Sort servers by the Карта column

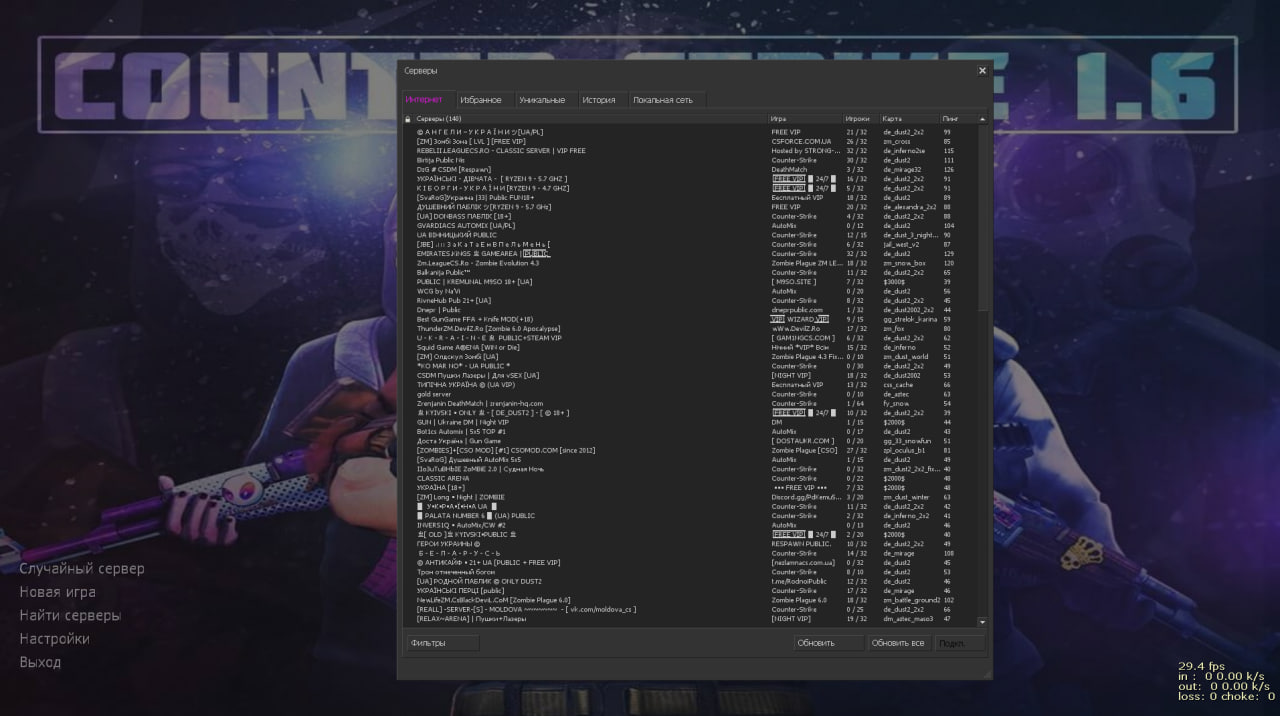click(x=909, y=119)
